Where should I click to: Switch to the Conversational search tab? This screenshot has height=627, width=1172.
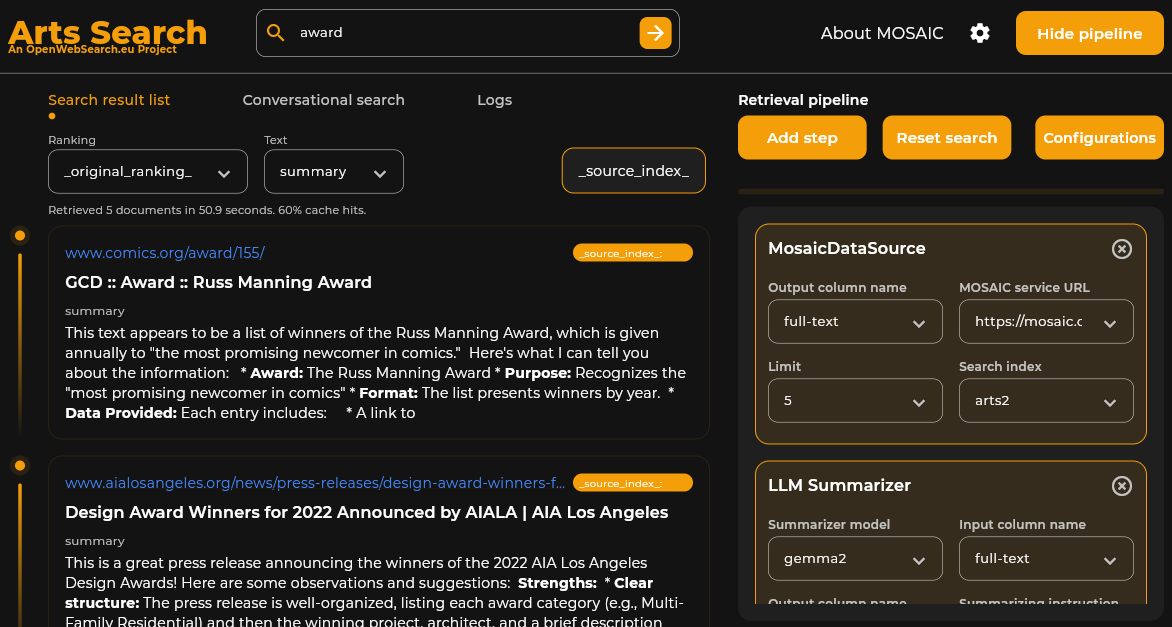tap(324, 100)
